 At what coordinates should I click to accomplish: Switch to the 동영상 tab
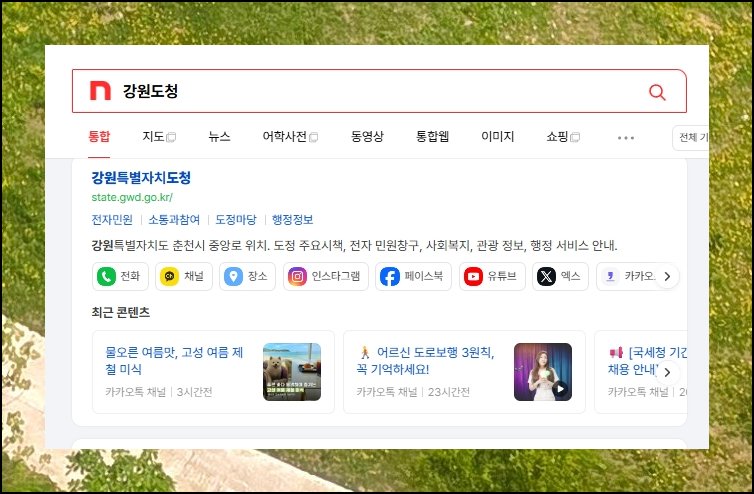point(367,137)
